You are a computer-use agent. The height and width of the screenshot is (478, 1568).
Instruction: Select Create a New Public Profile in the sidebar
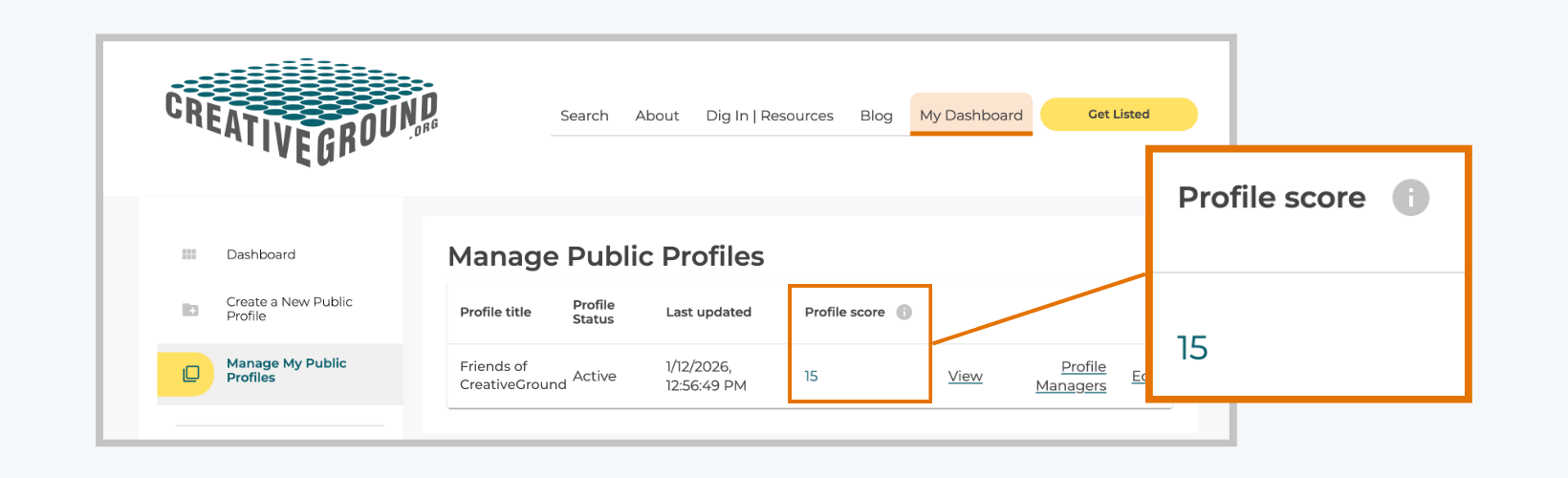[x=290, y=309]
